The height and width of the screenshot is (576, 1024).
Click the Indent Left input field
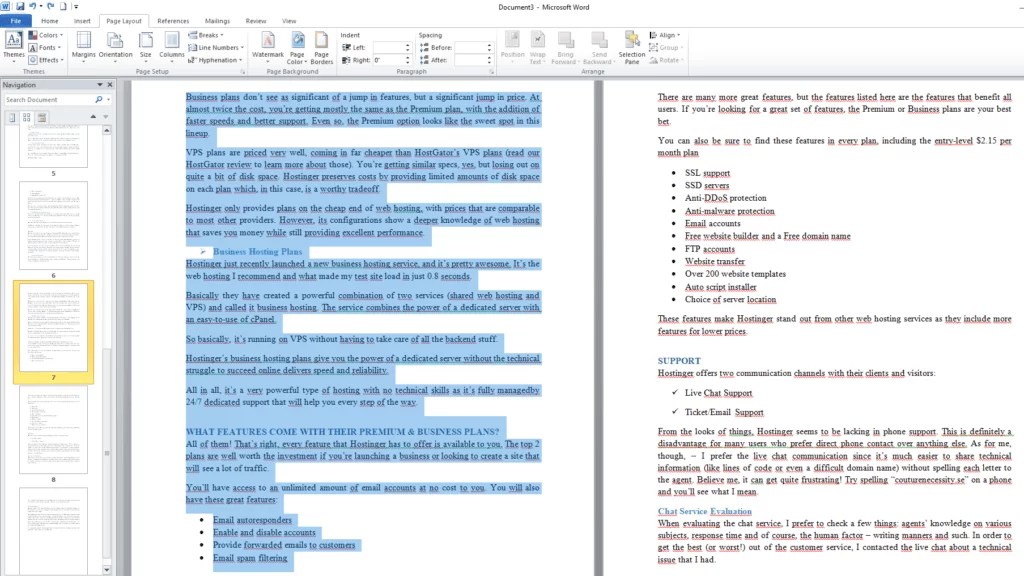[x=388, y=48]
